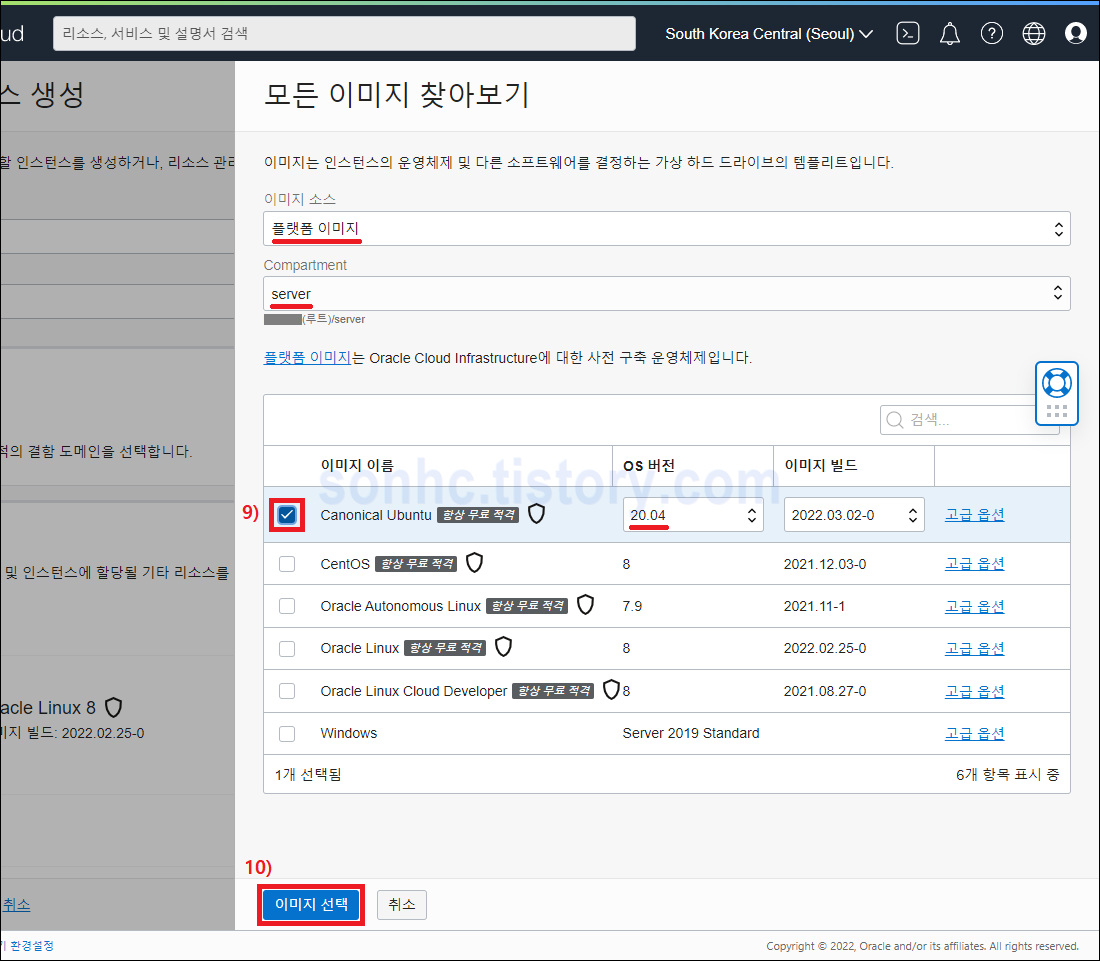Image resolution: width=1100 pixels, height=961 pixels.
Task: Click the lifebuoy support icon
Action: click(1057, 383)
